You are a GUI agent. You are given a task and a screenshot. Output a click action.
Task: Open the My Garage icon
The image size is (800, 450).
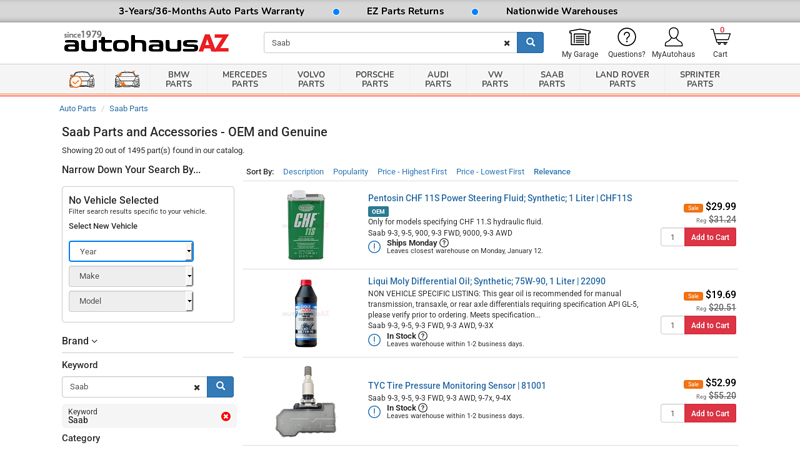pos(579,38)
